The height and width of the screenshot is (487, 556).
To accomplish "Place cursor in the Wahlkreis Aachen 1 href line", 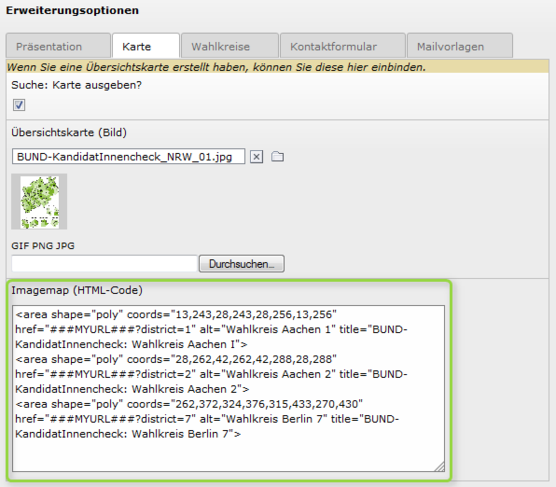I will (211, 330).
